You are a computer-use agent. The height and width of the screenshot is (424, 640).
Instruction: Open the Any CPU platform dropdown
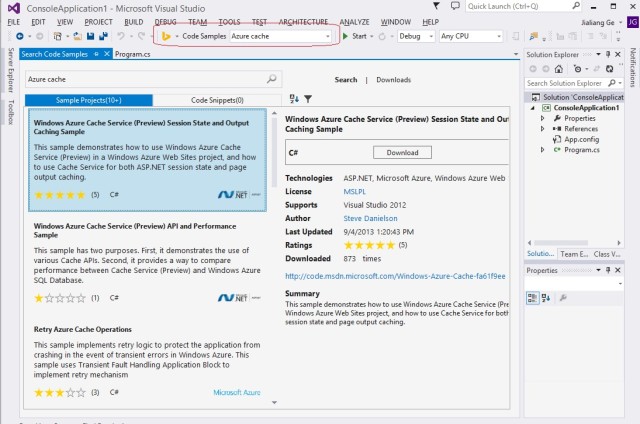[x=499, y=36]
